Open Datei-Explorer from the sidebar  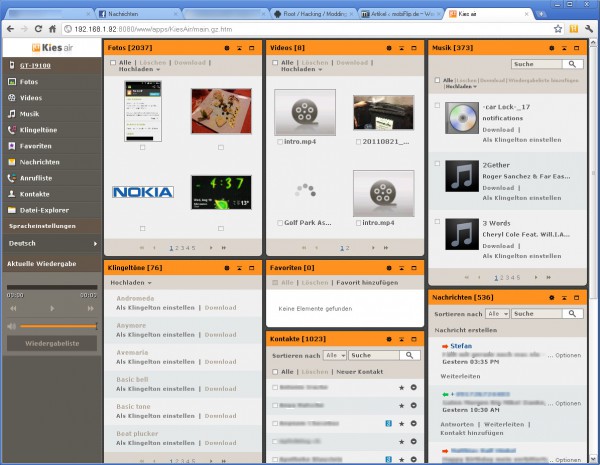pos(44,210)
